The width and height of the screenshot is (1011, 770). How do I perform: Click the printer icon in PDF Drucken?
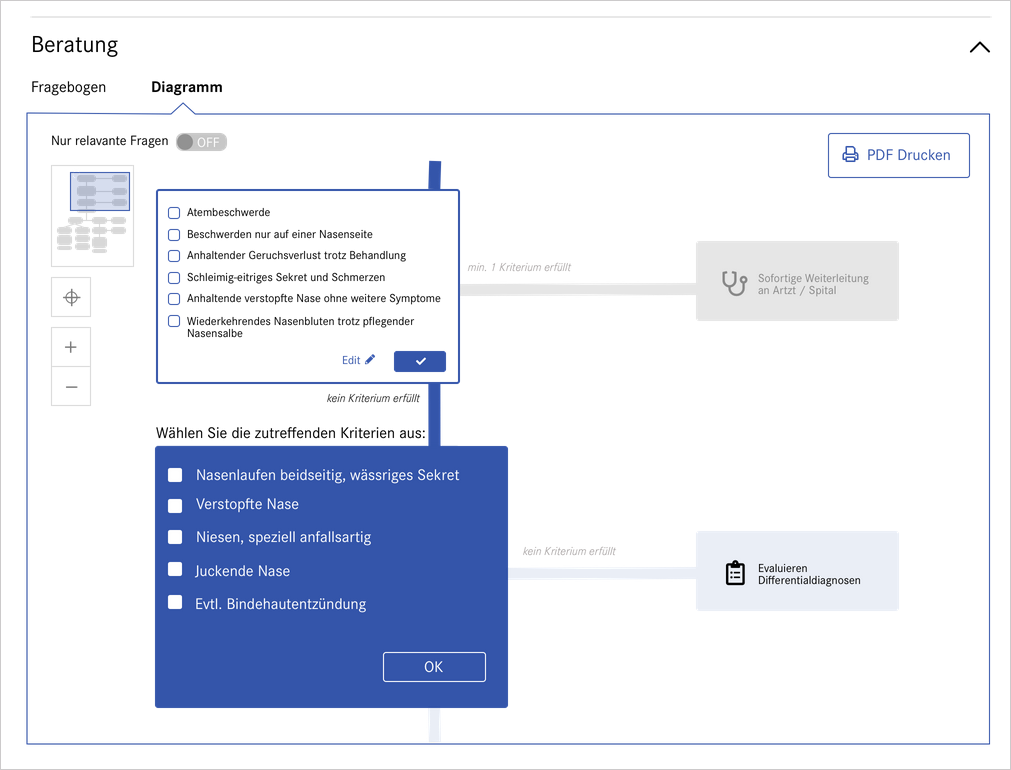(850, 155)
